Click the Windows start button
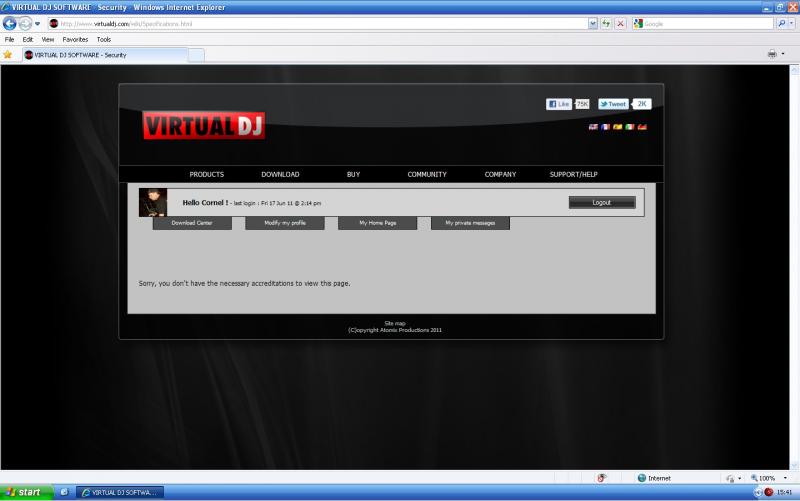 coord(27,492)
